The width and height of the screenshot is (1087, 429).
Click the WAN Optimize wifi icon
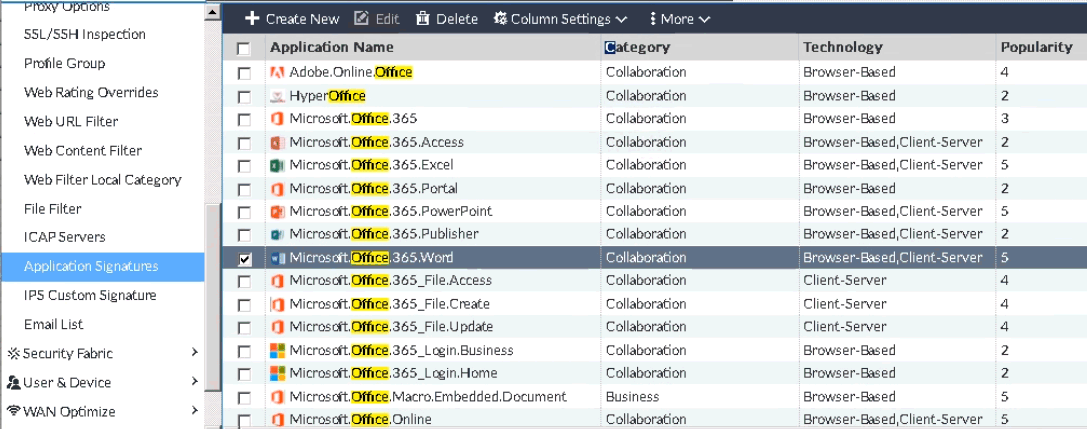pos(13,411)
